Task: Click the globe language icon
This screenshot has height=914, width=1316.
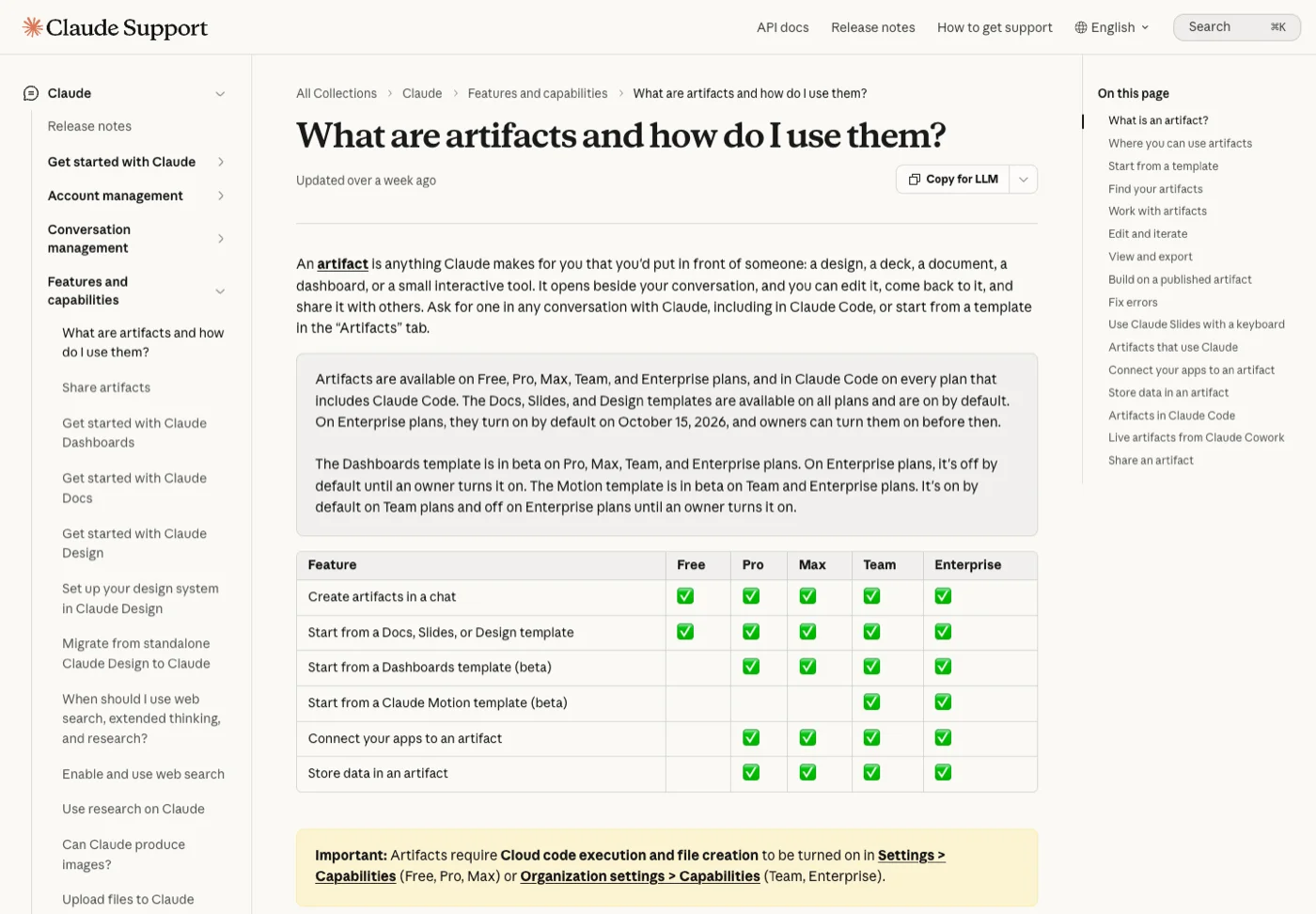Action: 1081,27
